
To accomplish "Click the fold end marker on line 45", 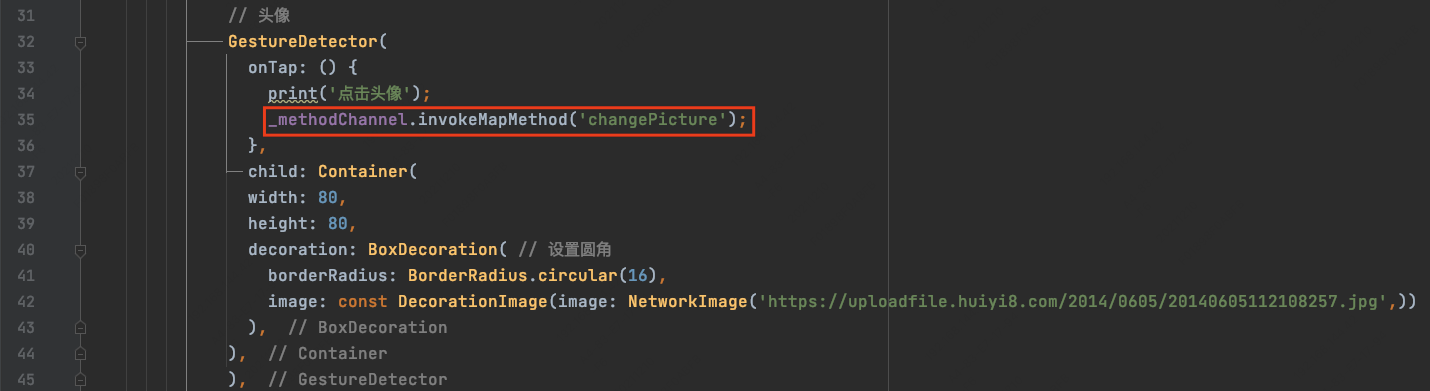I will click(80, 379).
